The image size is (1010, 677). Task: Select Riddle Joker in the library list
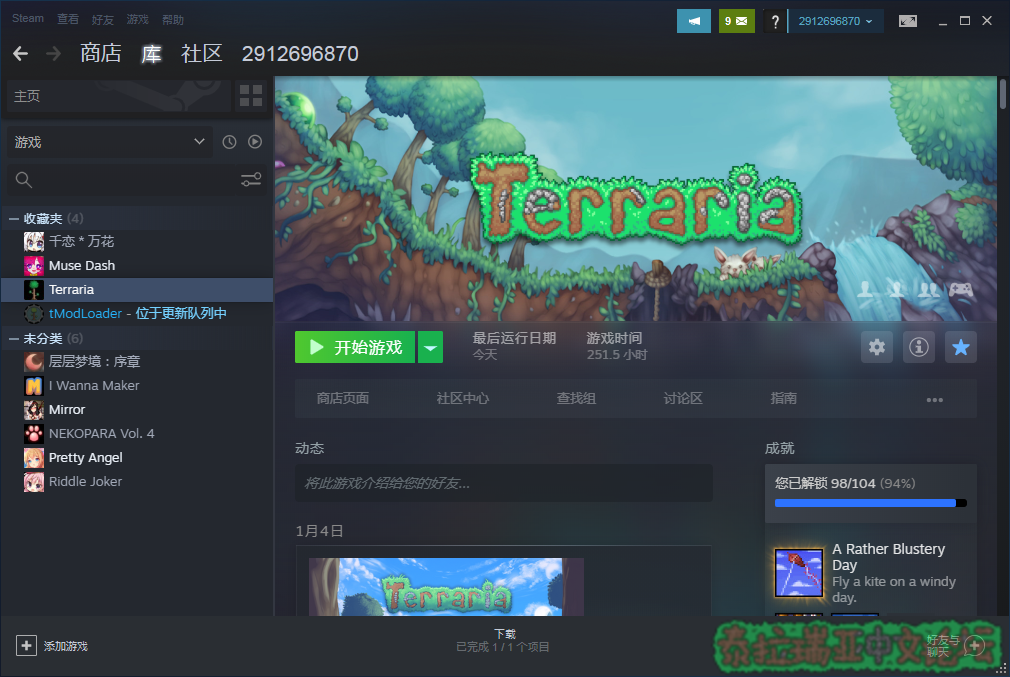pyautogui.click(x=137, y=482)
